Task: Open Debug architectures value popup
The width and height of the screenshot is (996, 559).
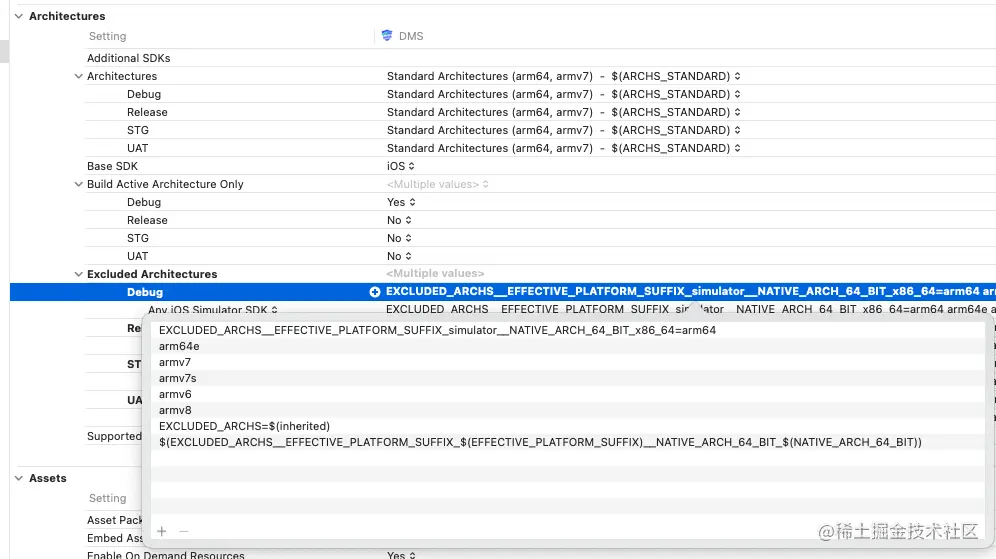Action: point(563,94)
